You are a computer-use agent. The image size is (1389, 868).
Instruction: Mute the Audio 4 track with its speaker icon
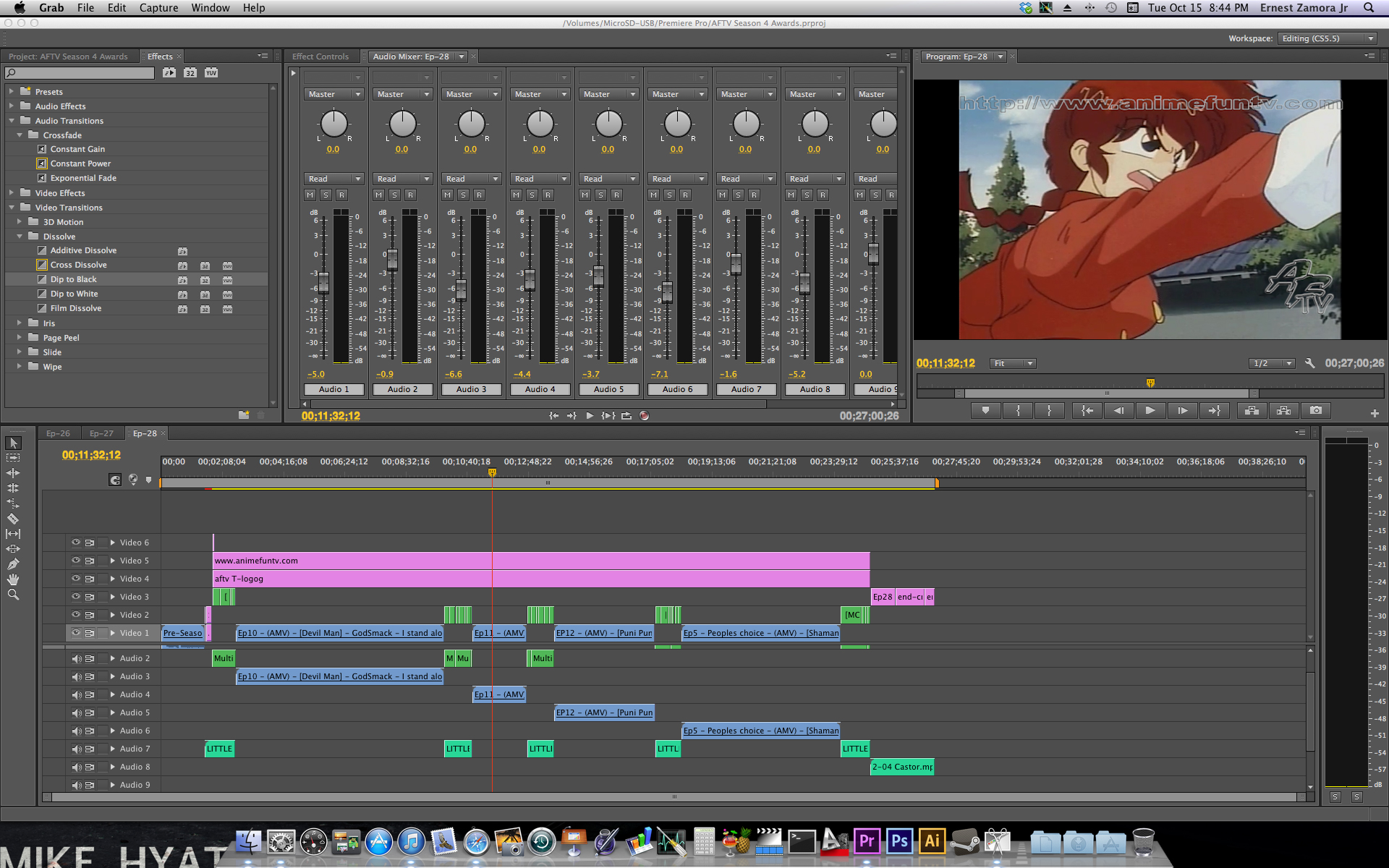point(76,694)
